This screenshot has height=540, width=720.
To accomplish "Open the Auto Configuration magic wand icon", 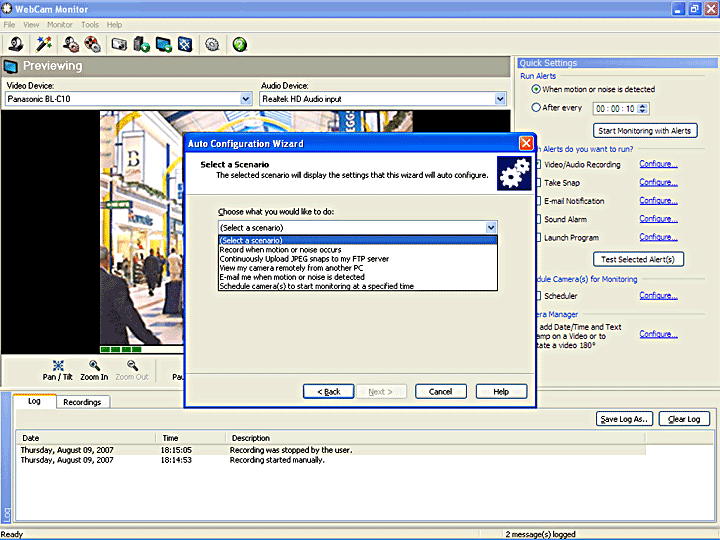I will click(44, 45).
